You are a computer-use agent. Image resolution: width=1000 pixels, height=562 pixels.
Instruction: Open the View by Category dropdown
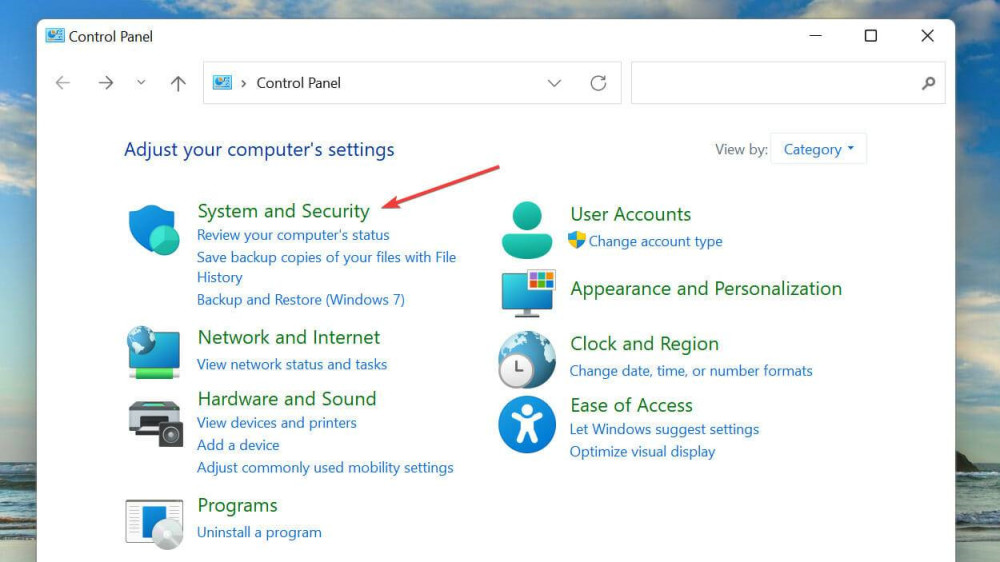point(819,149)
